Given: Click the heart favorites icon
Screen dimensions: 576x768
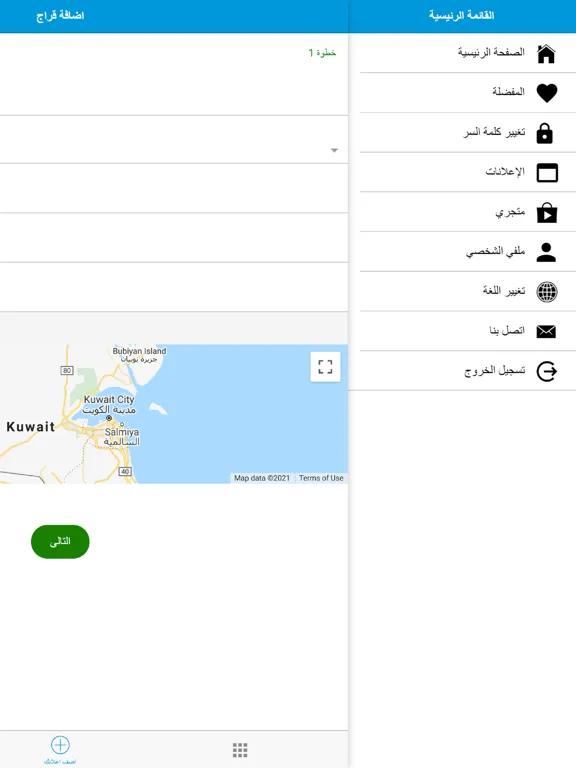Looking at the screenshot, I should pyautogui.click(x=547, y=93).
